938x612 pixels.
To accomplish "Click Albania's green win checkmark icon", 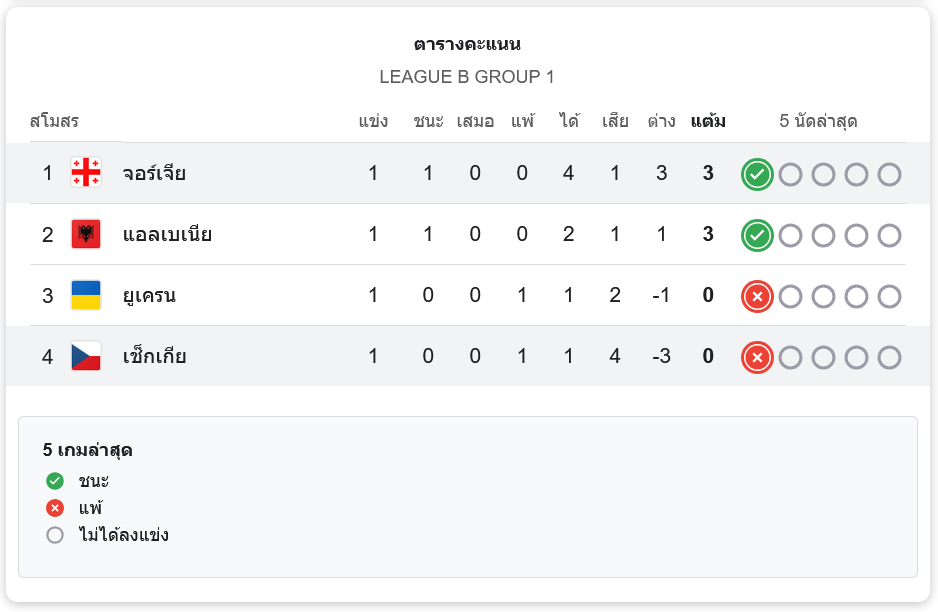I will [757, 236].
